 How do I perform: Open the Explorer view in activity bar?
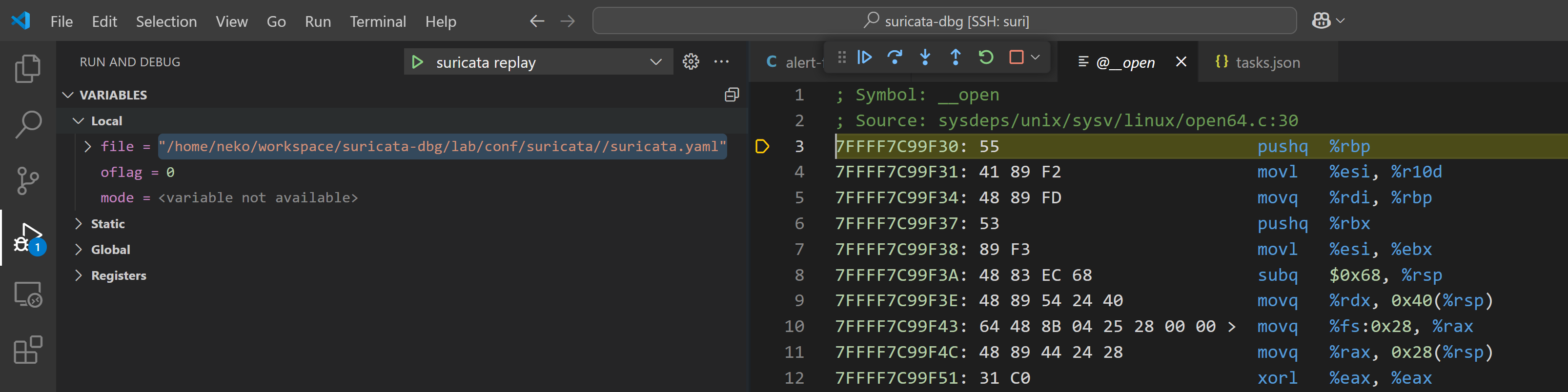click(x=28, y=68)
